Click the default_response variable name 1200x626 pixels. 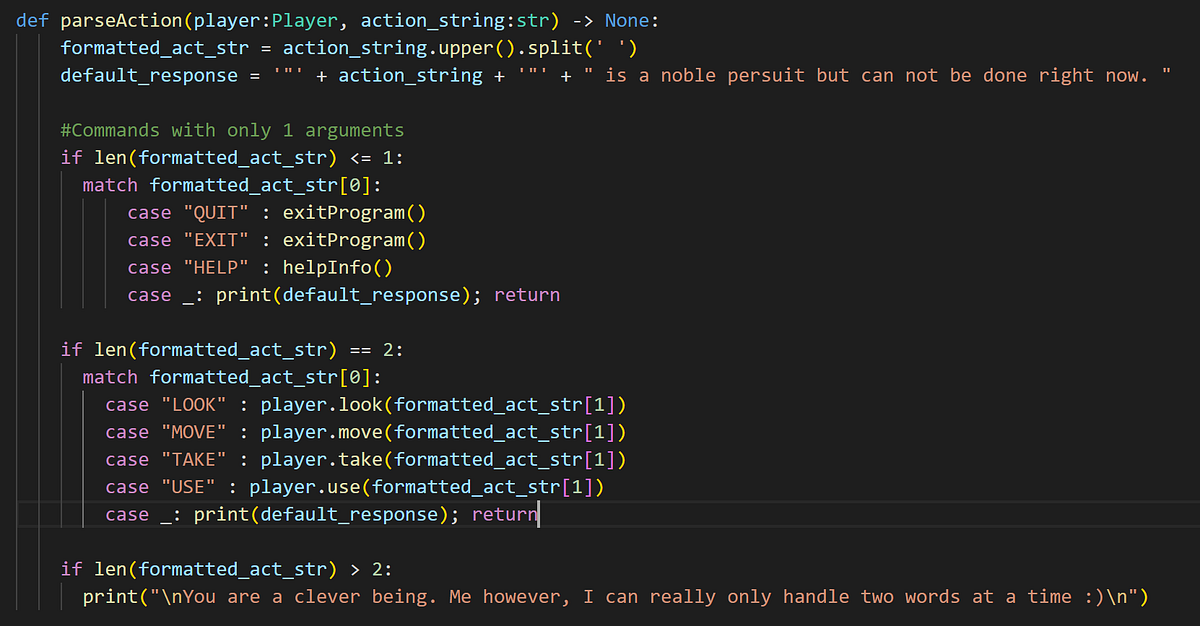147,74
